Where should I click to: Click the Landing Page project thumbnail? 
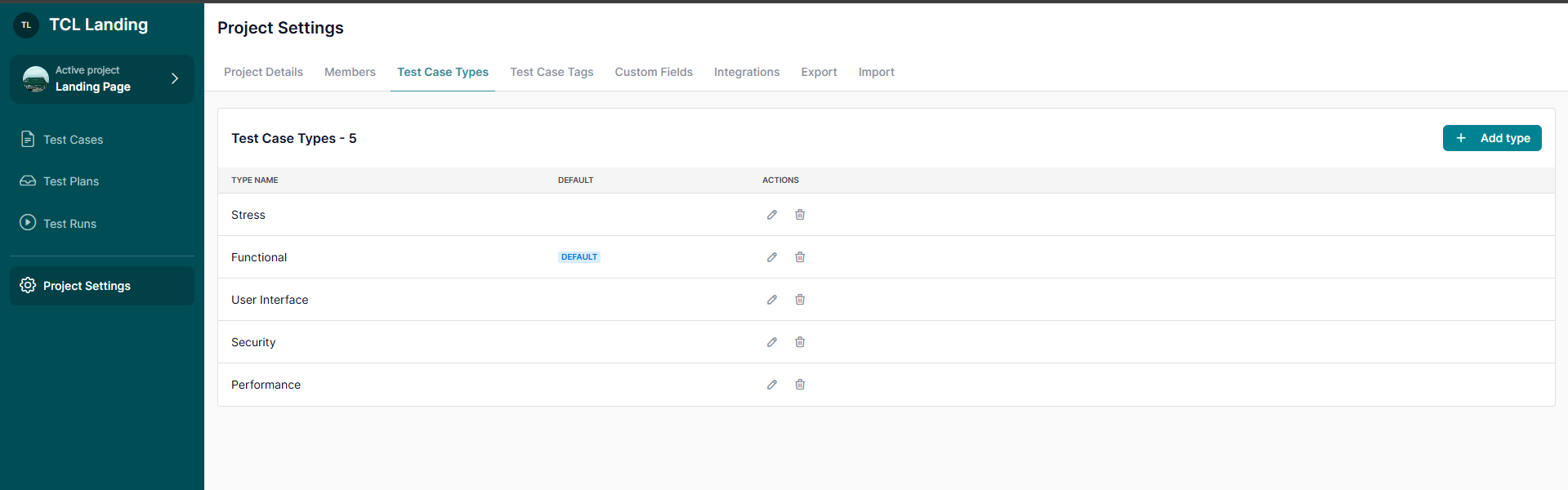pos(36,78)
